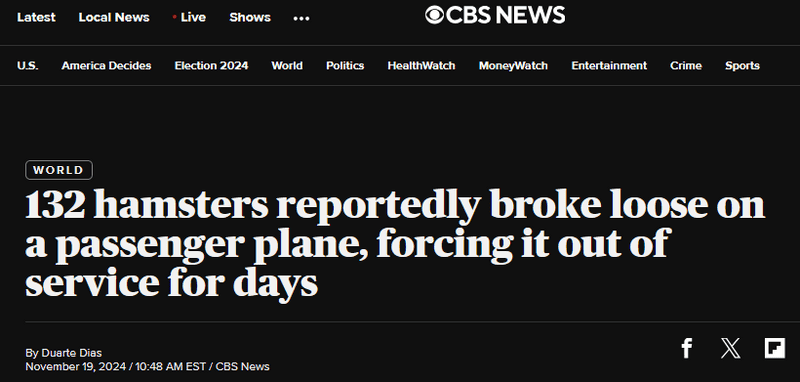Go to World news section
This screenshot has width=800, height=382.
[x=287, y=66]
